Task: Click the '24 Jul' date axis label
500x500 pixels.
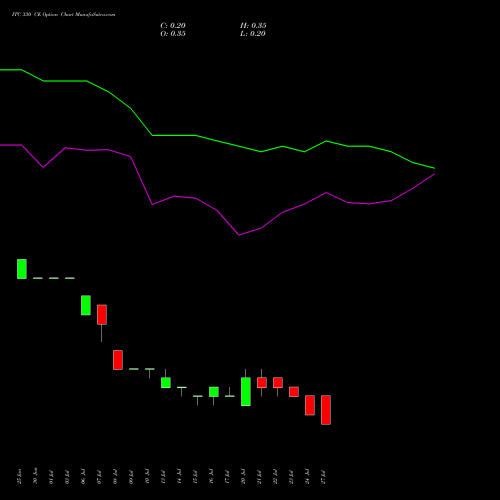Action: (307, 477)
